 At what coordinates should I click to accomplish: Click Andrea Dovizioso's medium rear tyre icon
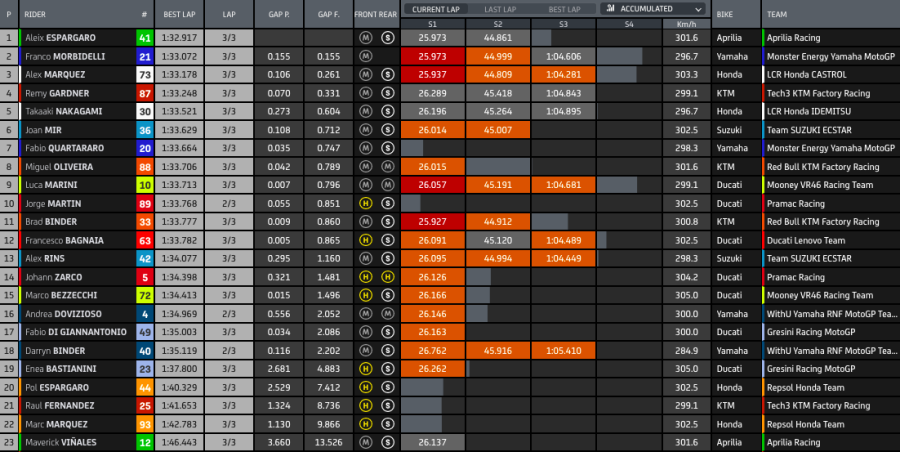(387, 314)
